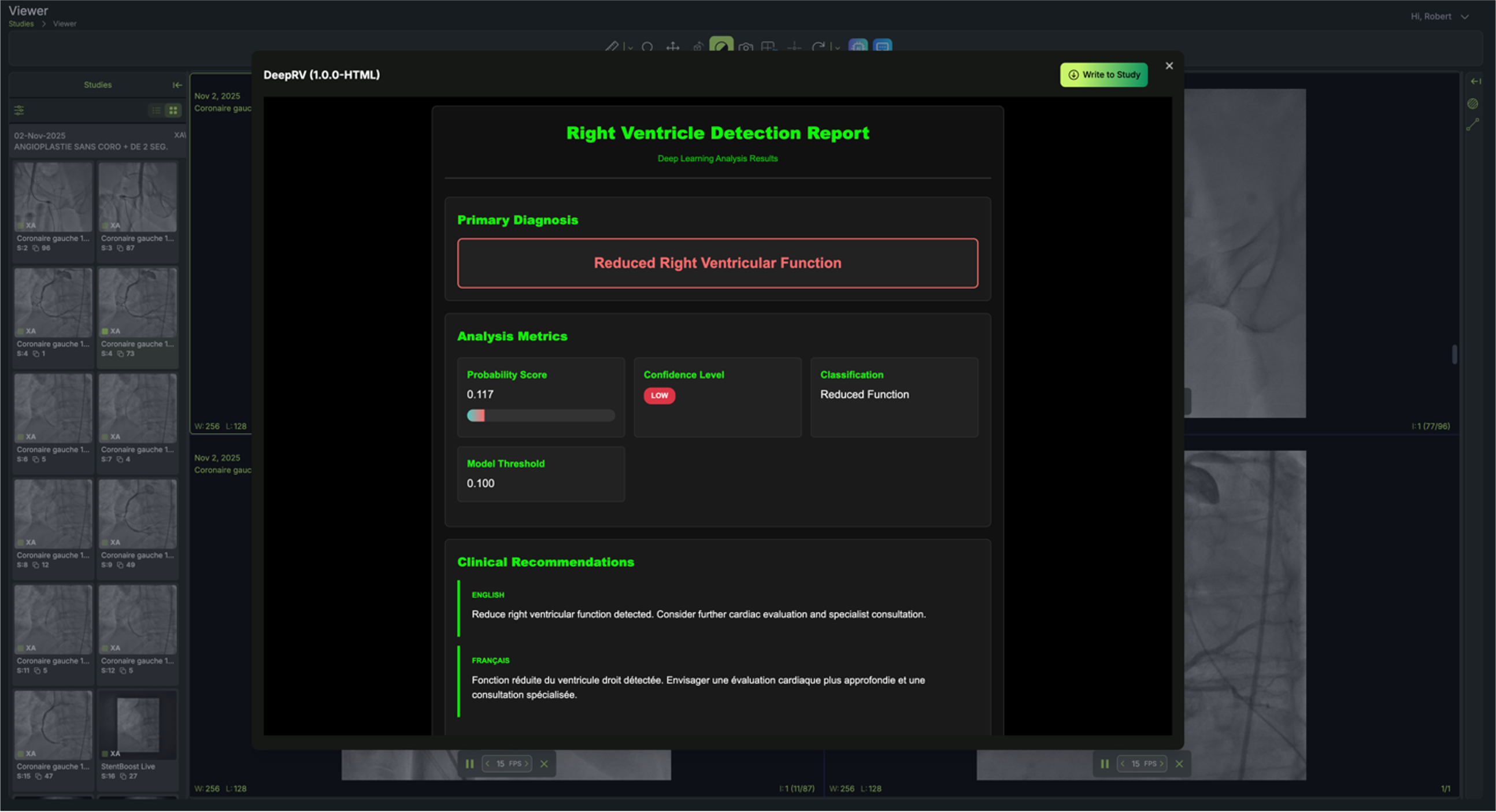This screenshot has height=812, width=1496.
Task: Expand the rotate tool options dropdown
Action: 838,47
